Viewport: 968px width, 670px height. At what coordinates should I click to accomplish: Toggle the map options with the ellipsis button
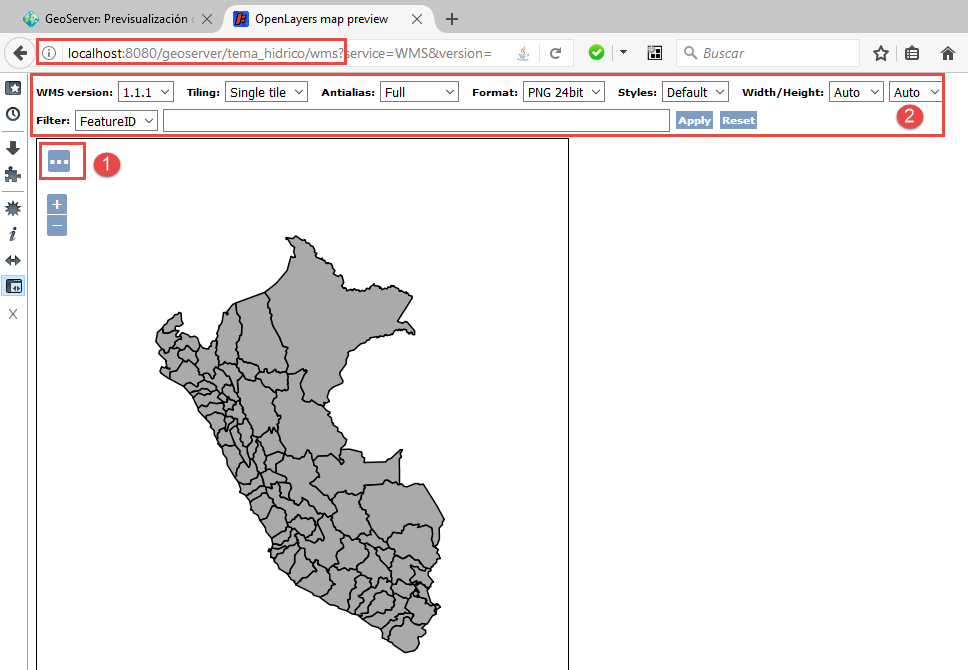point(60,162)
